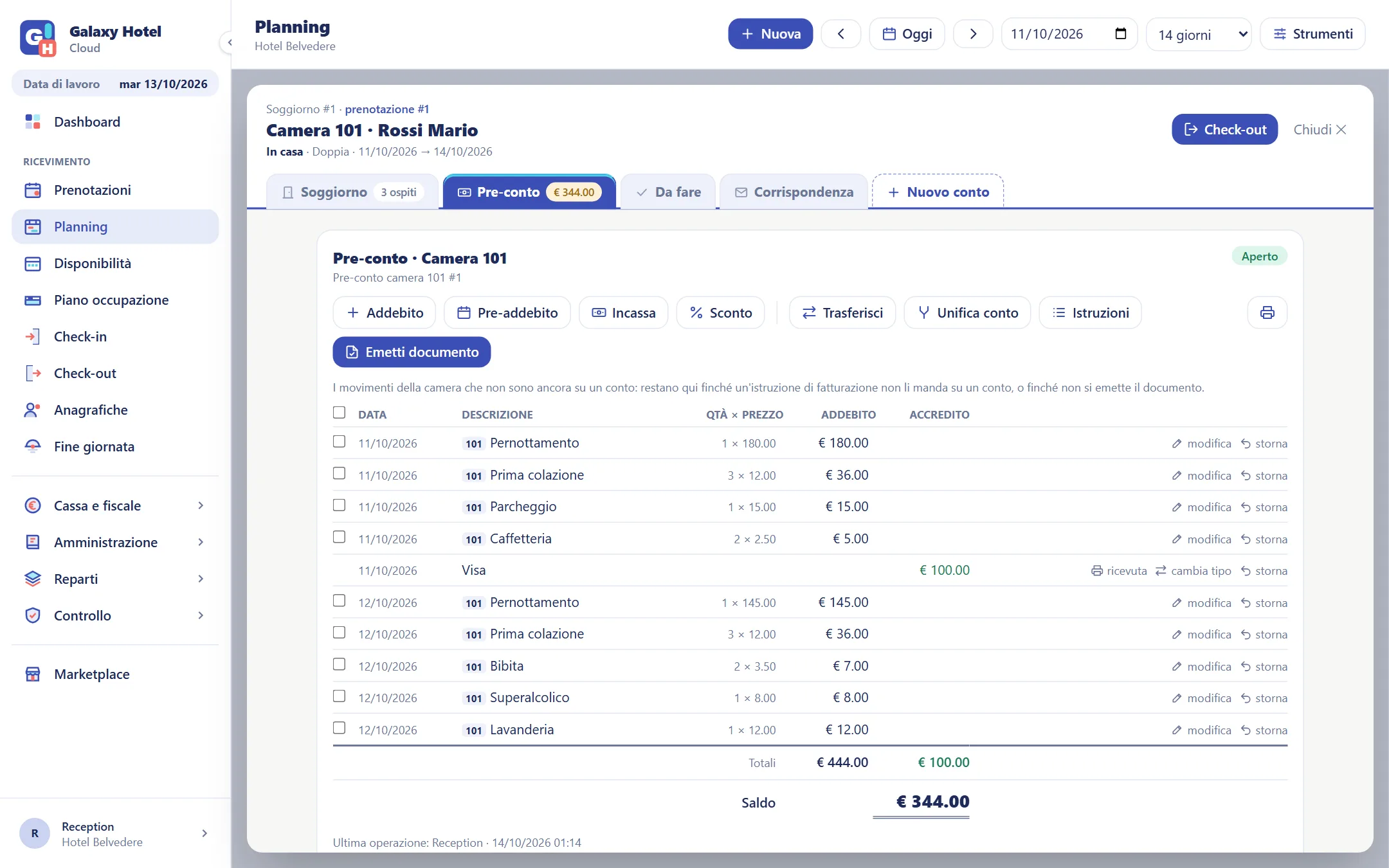This screenshot has height=868, width=1389.
Task: Check the Superalcolico row checkbox
Action: pyautogui.click(x=339, y=696)
